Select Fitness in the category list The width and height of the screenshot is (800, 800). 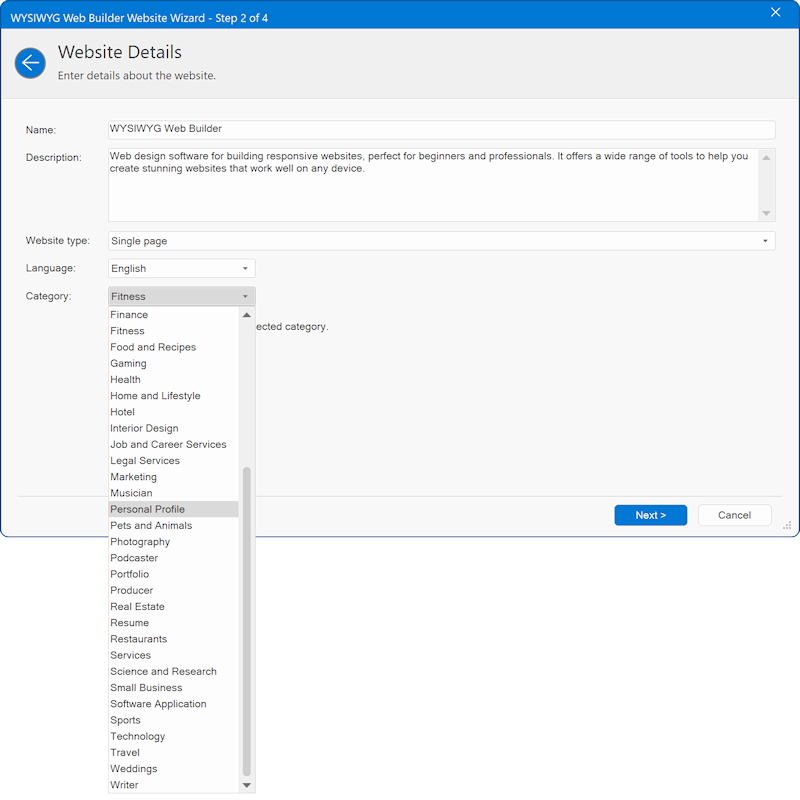point(173,331)
